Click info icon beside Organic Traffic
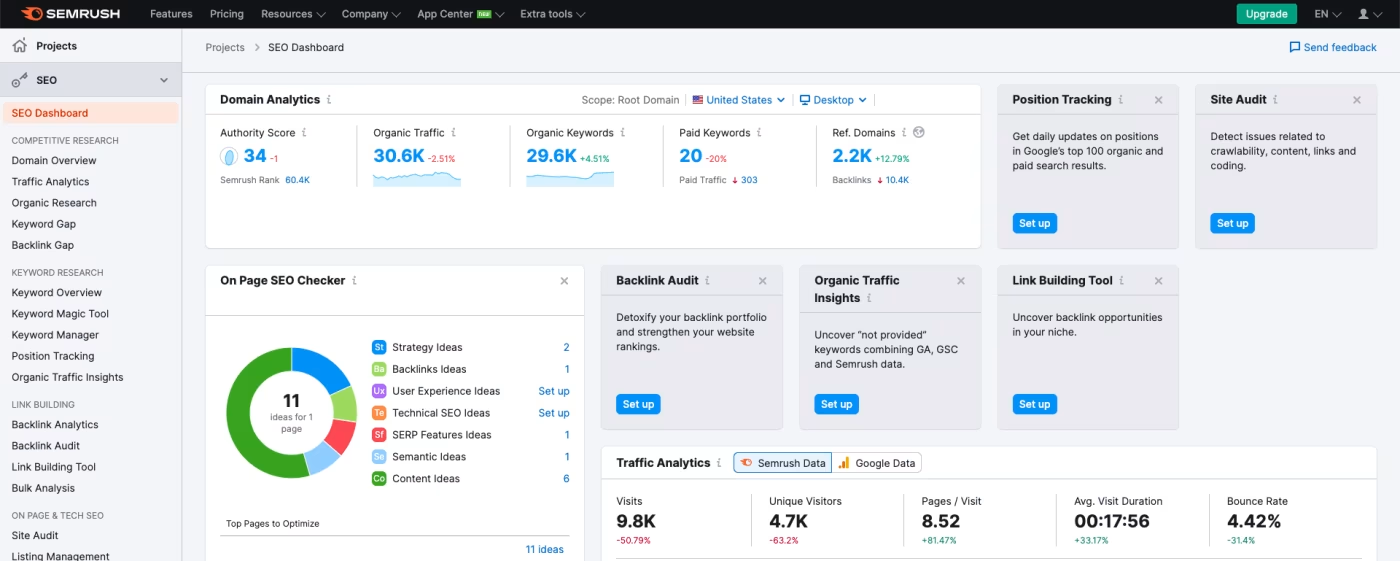Screen dimensions: 1400x561 454,133
